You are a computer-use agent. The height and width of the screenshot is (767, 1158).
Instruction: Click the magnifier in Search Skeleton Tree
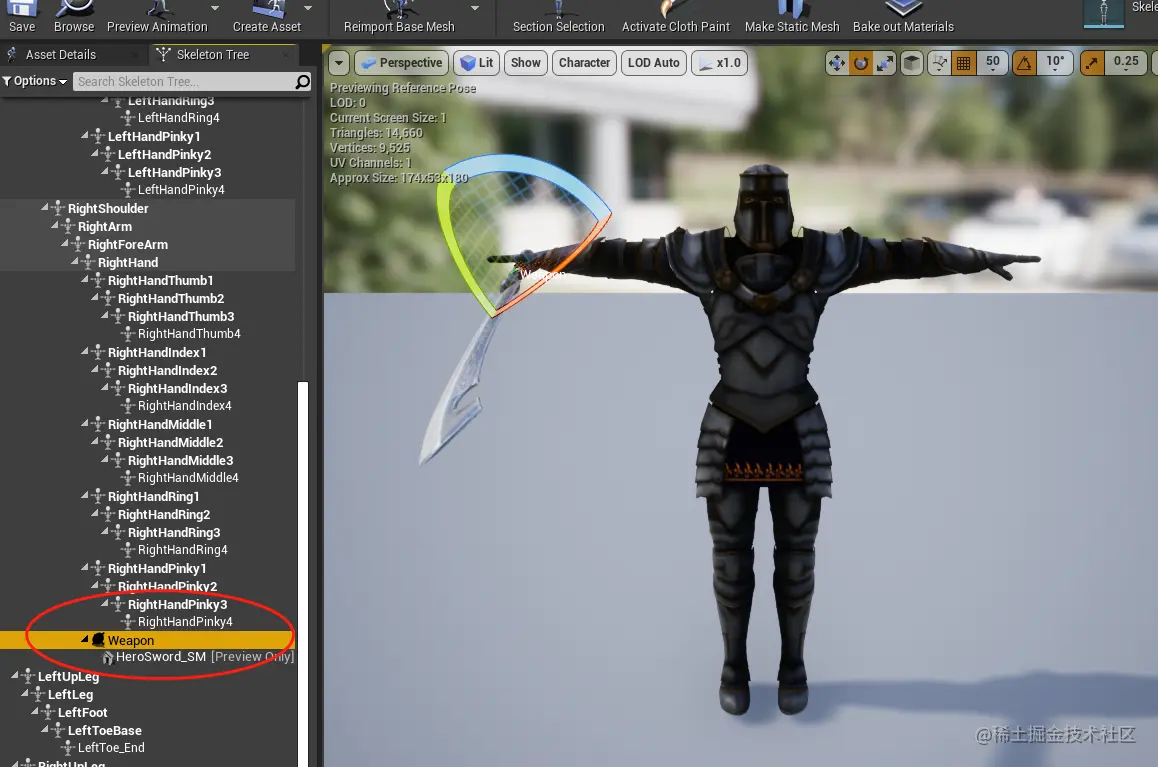point(302,81)
